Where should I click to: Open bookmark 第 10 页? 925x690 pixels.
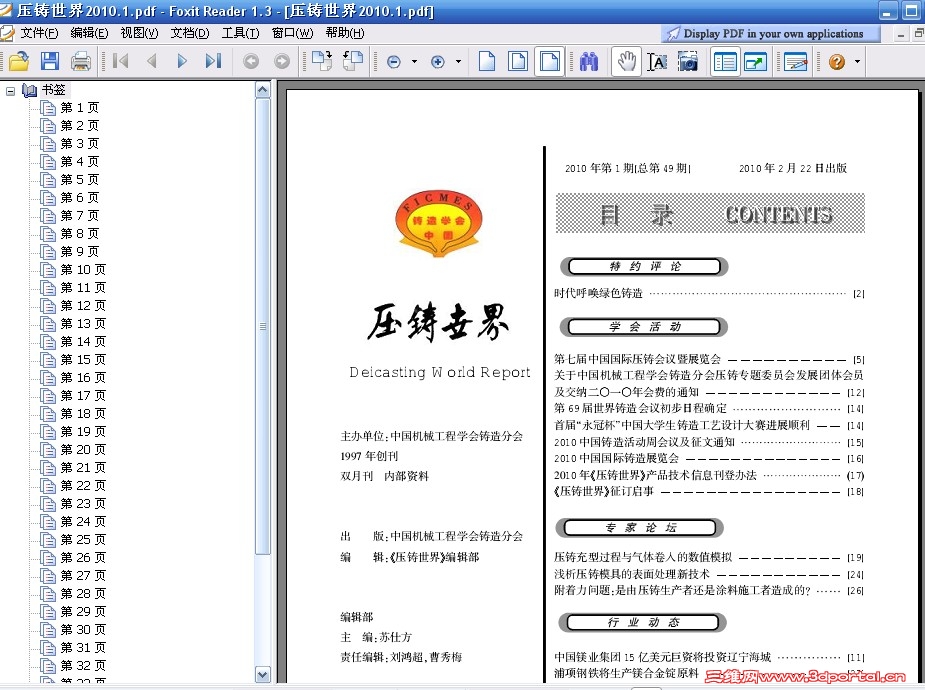coord(83,270)
